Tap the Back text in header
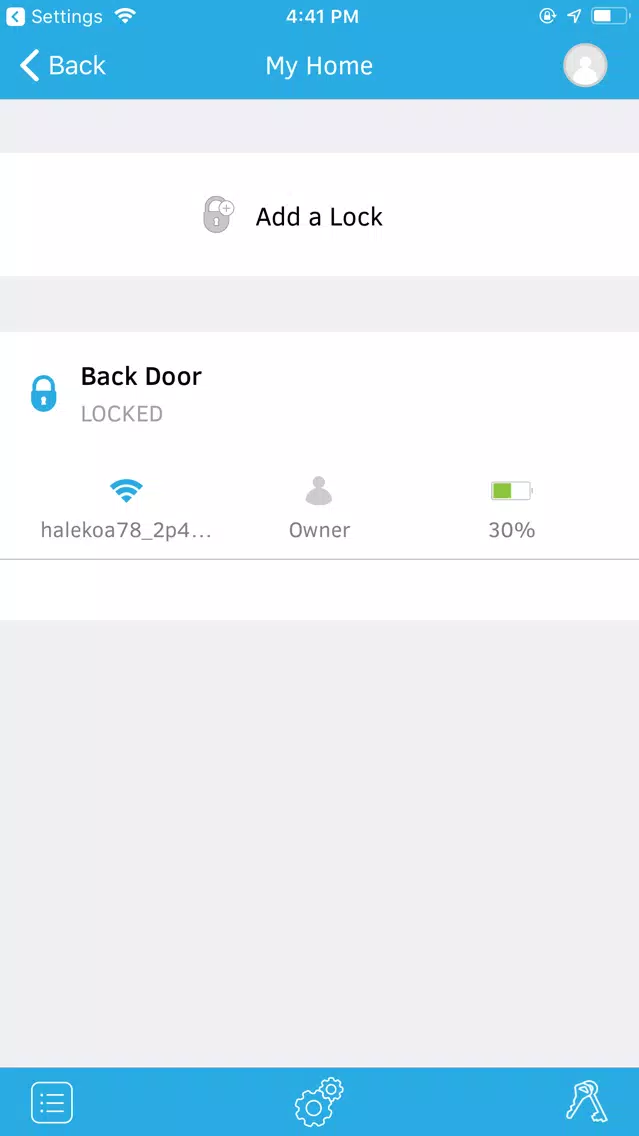Viewport: 639px width, 1136px height. click(x=77, y=65)
